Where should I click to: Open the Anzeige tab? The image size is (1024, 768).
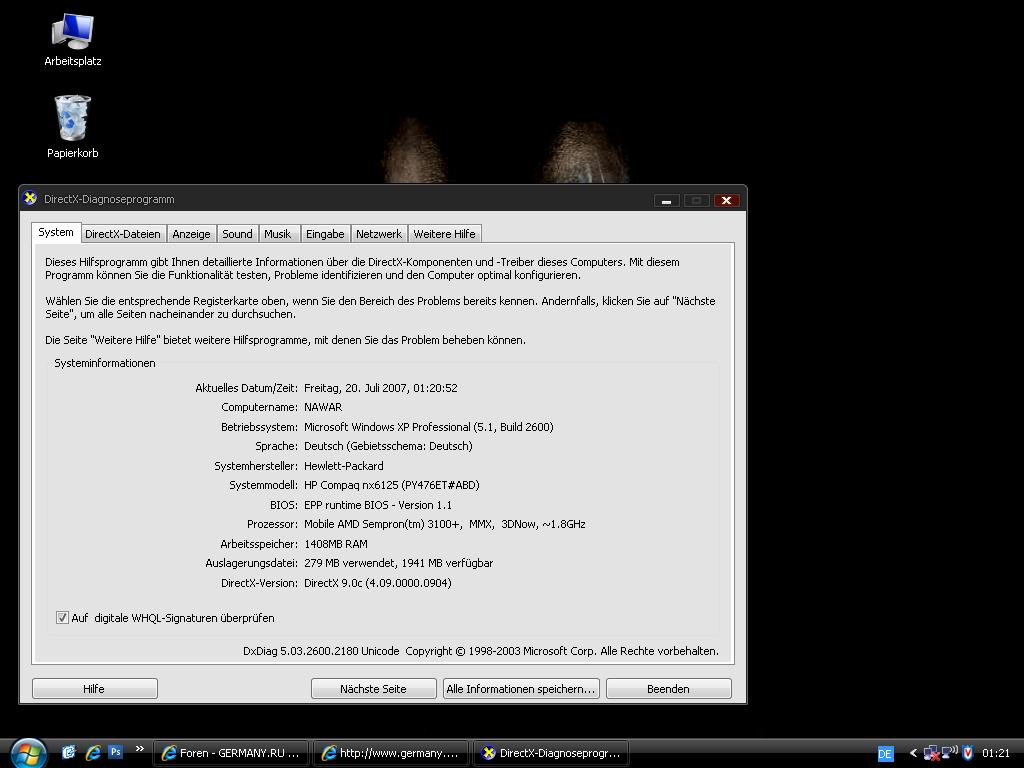coord(191,234)
